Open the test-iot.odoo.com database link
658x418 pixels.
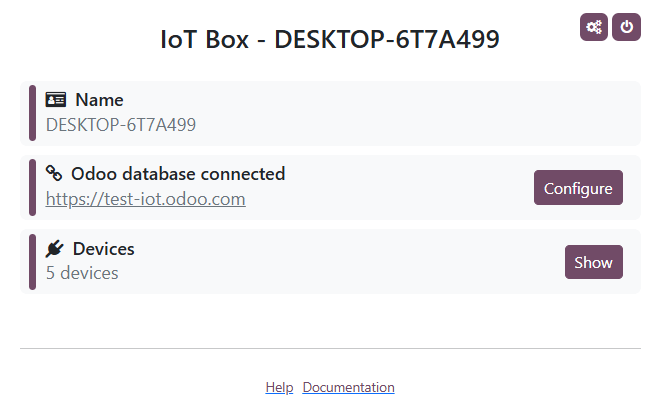coord(146,199)
